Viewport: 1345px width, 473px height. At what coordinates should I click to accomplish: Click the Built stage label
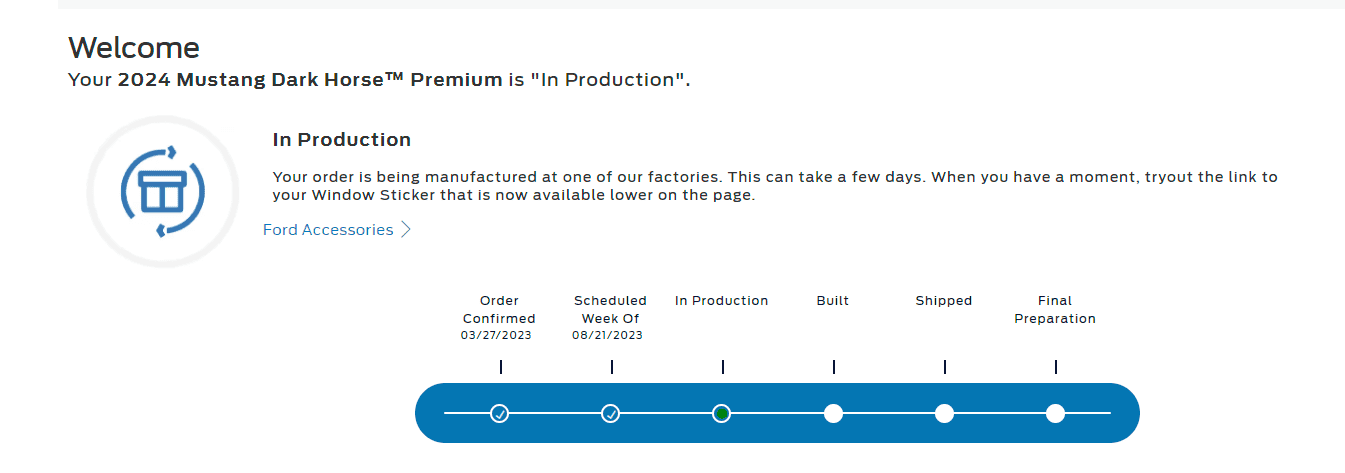833,301
